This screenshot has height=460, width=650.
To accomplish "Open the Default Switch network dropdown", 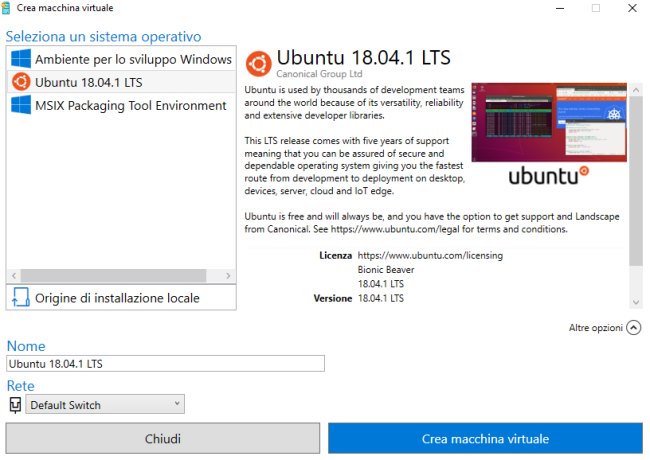I will click(105, 404).
